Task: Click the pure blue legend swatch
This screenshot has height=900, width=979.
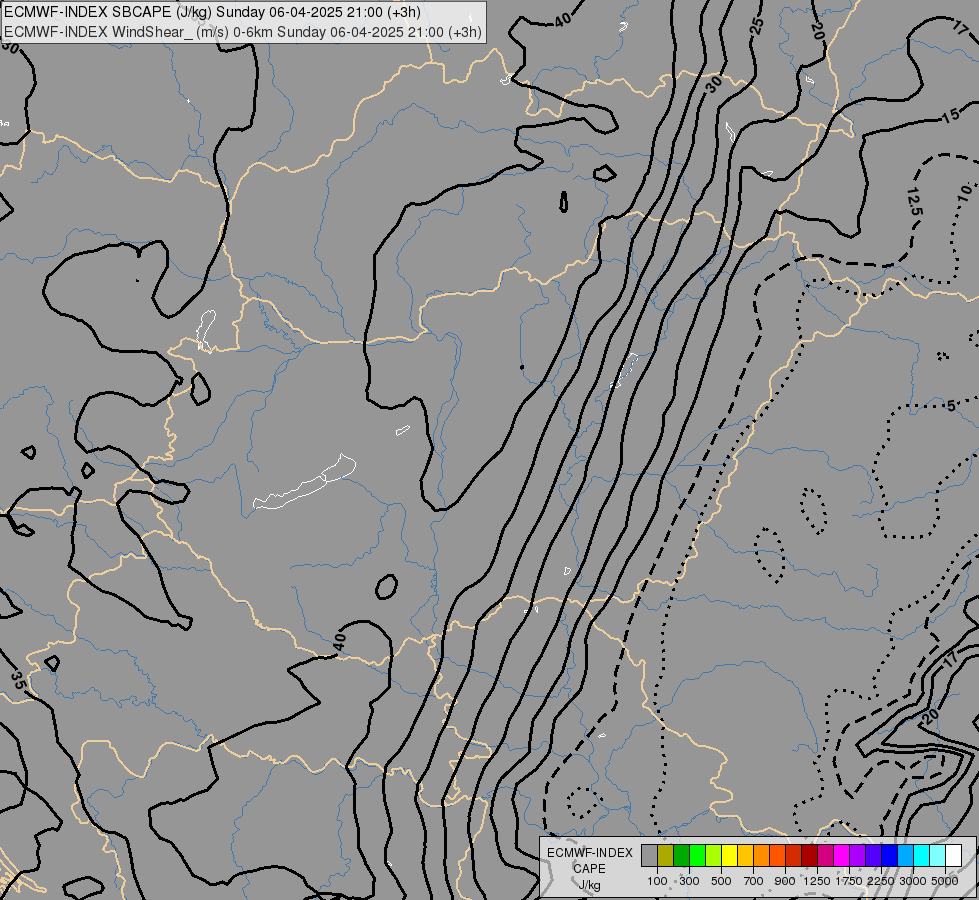Action: 889,856
